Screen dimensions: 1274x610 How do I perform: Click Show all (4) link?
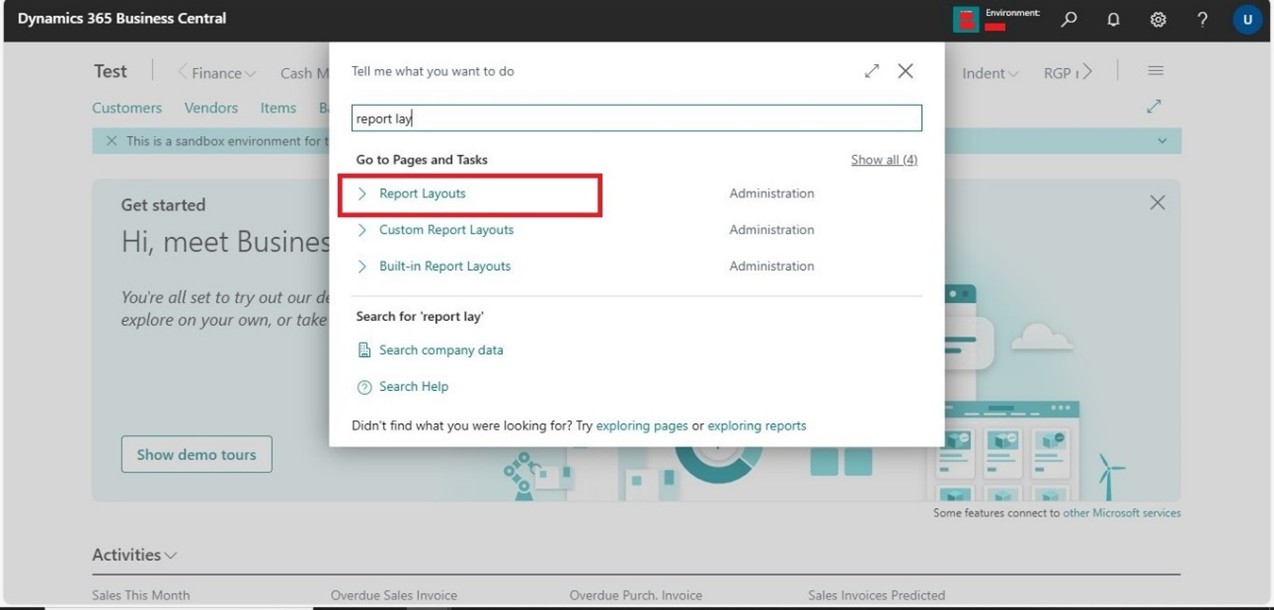tap(884, 160)
